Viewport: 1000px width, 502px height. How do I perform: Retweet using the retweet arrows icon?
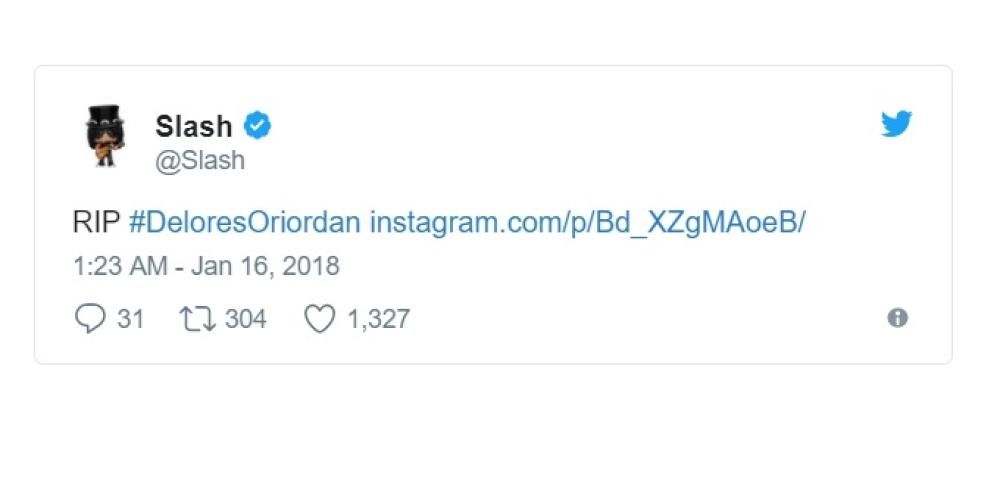[194, 319]
